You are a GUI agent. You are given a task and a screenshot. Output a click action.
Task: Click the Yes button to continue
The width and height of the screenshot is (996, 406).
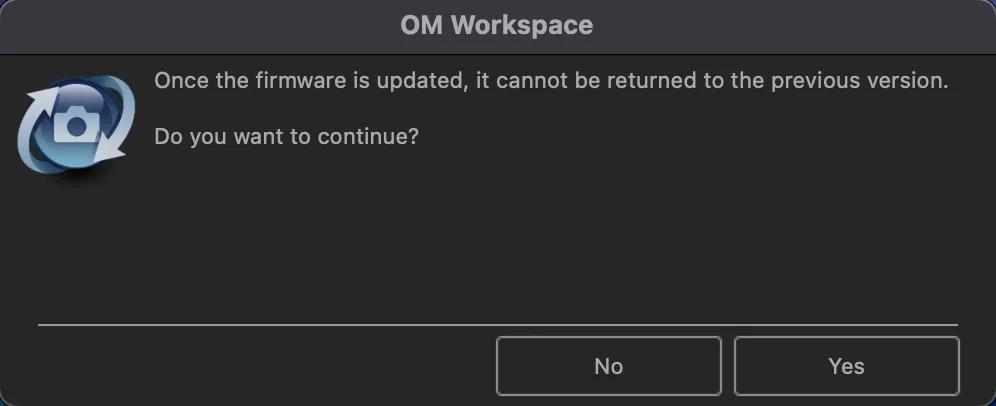[x=846, y=366]
